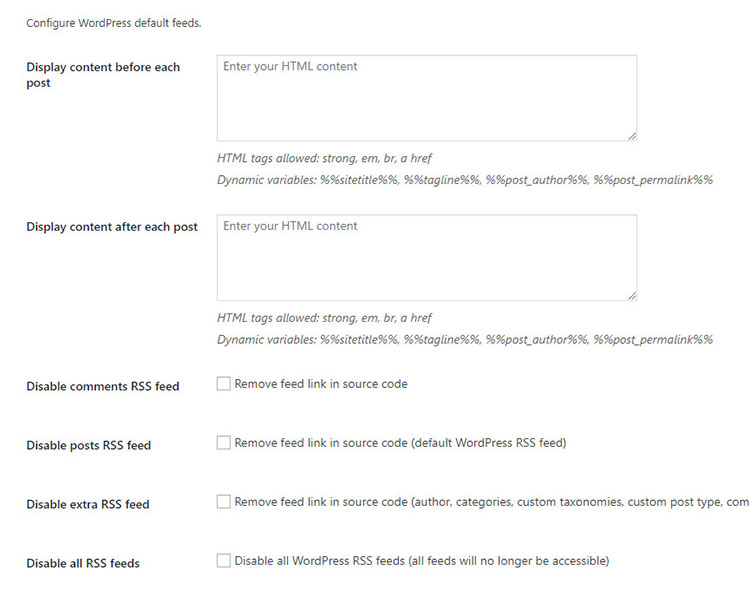Focus the 'Display content after each post' textarea
Image resolution: width=750 pixels, height=590 pixels.
(x=426, y=258)
